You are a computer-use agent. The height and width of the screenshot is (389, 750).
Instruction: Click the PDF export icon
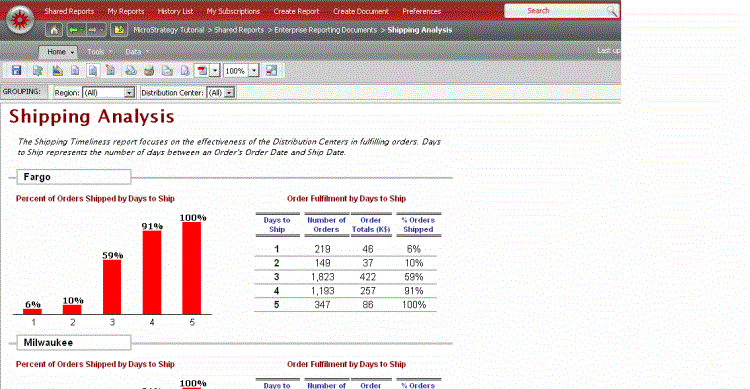pos(202,71)
